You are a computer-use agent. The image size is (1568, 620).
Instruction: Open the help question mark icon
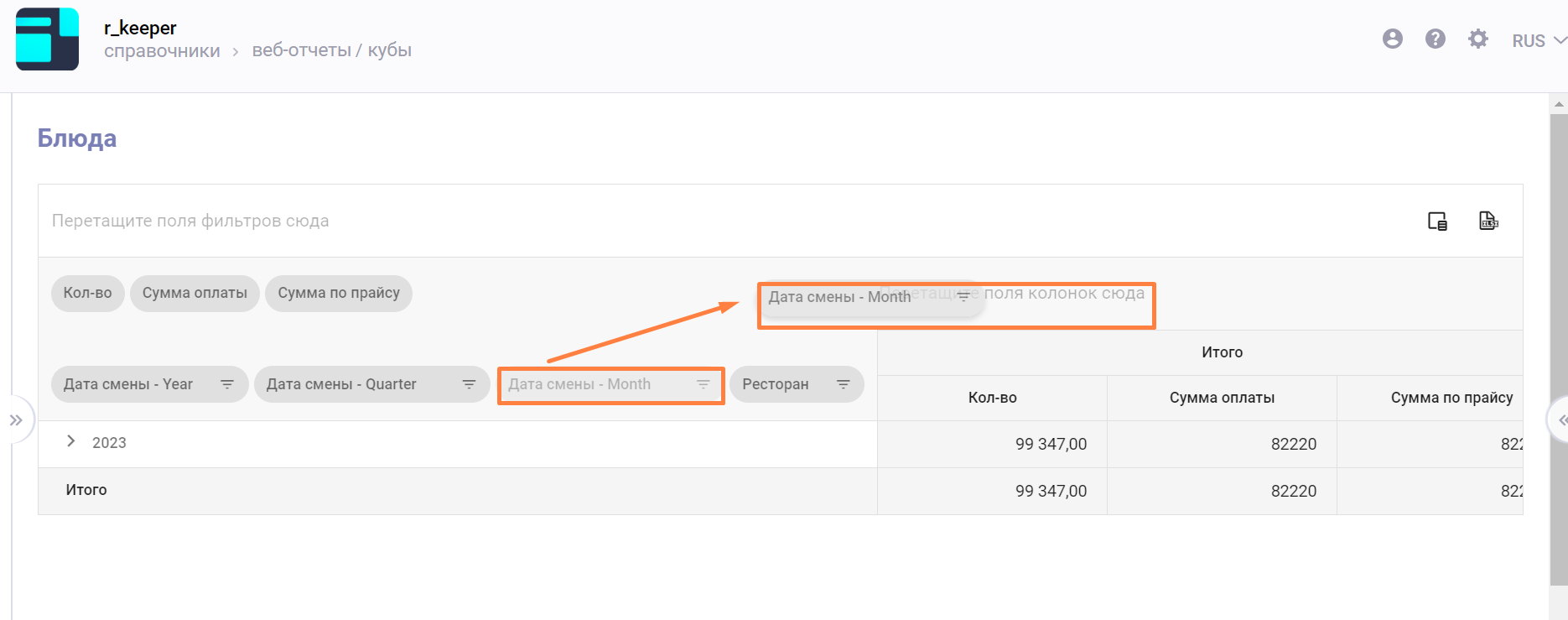1435,39
